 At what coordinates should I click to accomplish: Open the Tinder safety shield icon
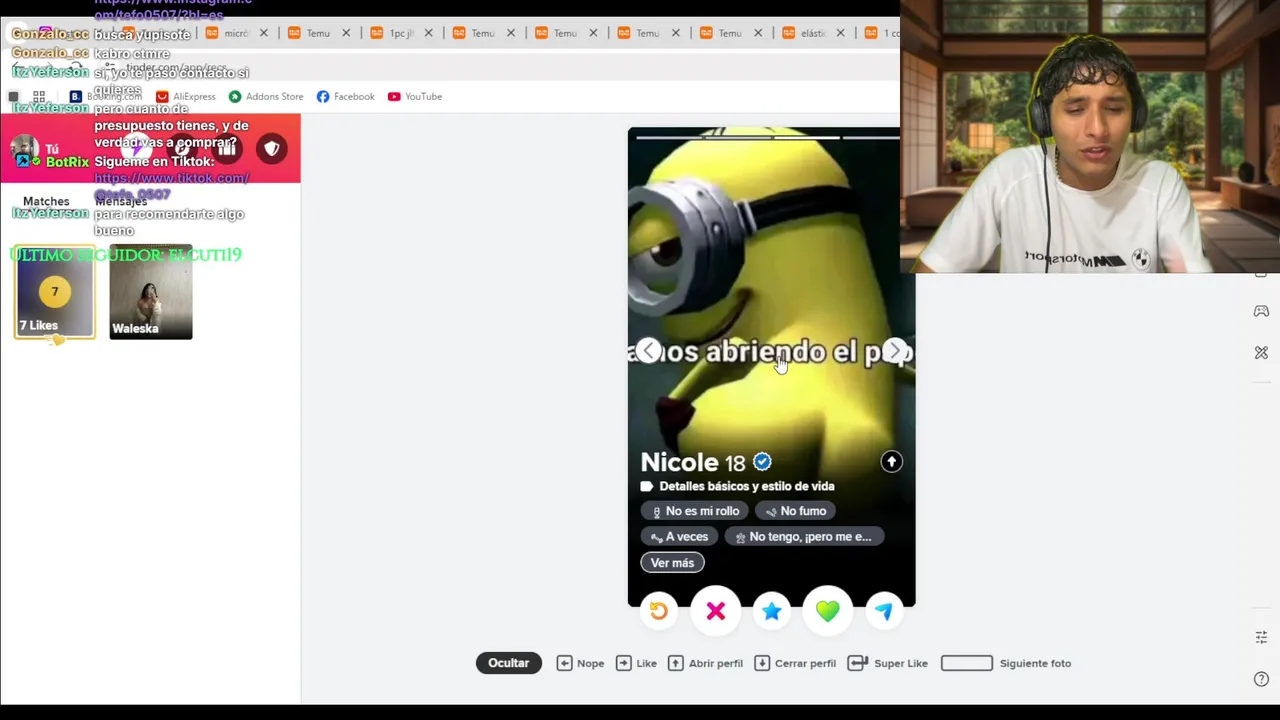pos(272,149)
